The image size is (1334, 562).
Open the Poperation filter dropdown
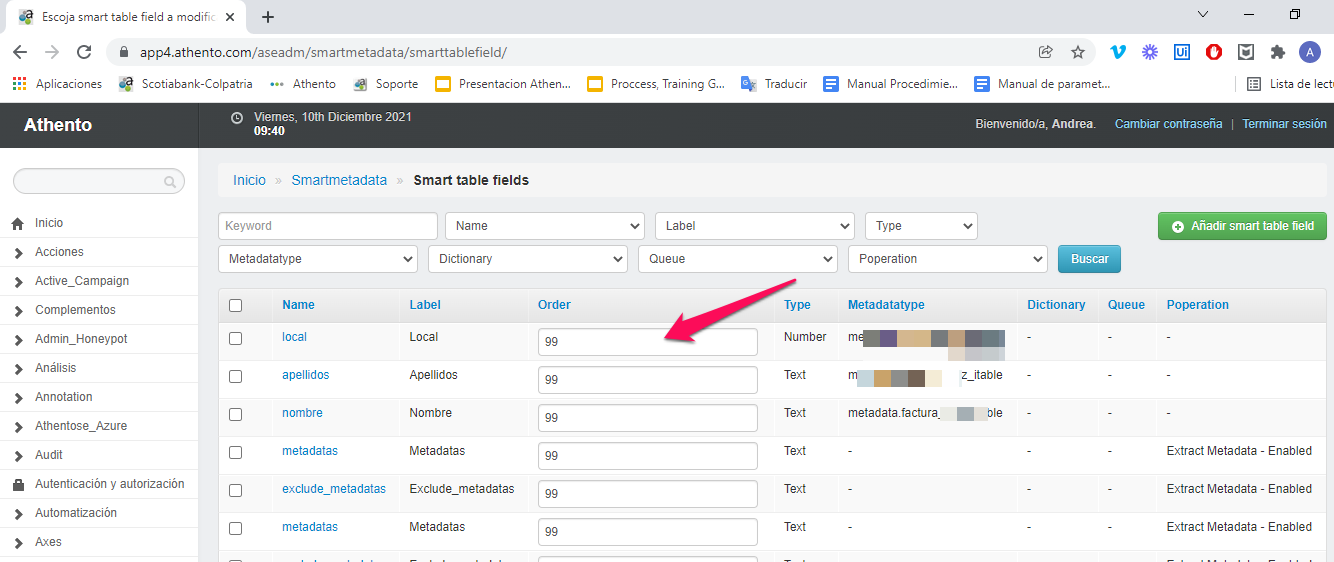pyautogui.click(x=947, y=259)
